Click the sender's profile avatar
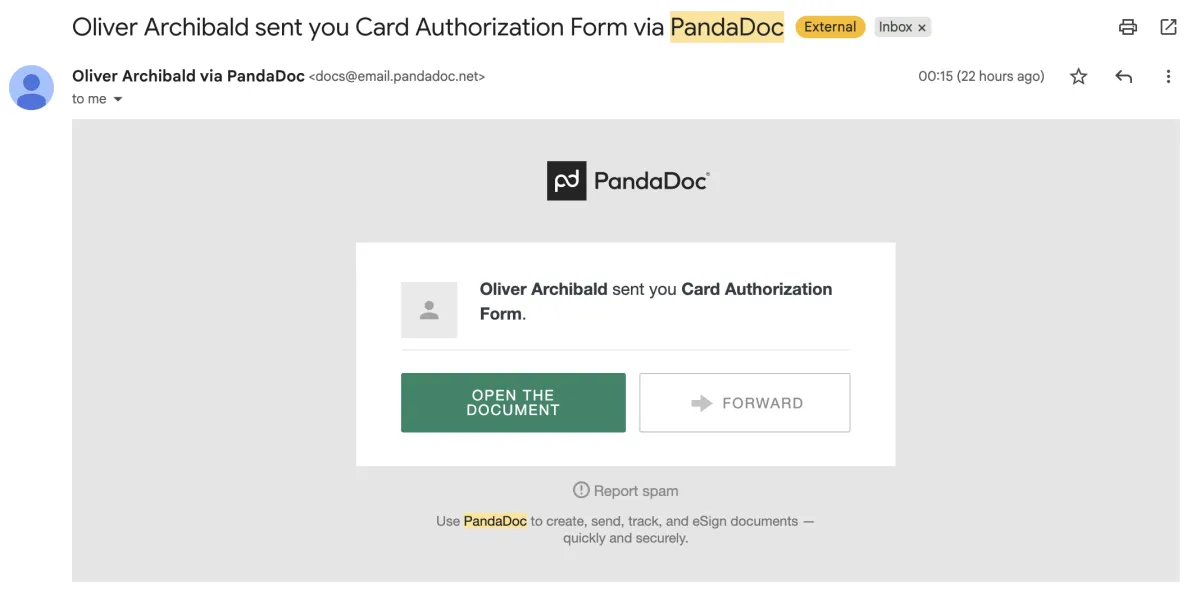The width and height of the screenshot is (1200, 601). pos(31,87)
